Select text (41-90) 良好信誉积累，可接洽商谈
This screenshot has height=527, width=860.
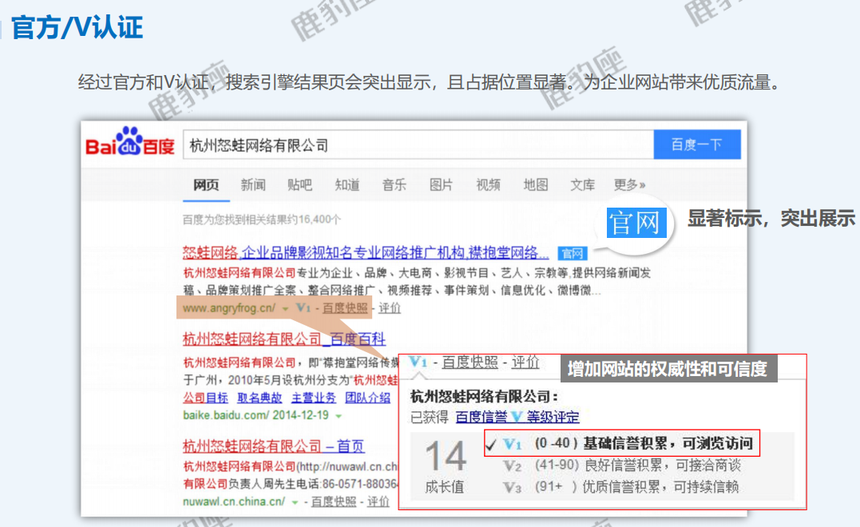click(638, 465)
